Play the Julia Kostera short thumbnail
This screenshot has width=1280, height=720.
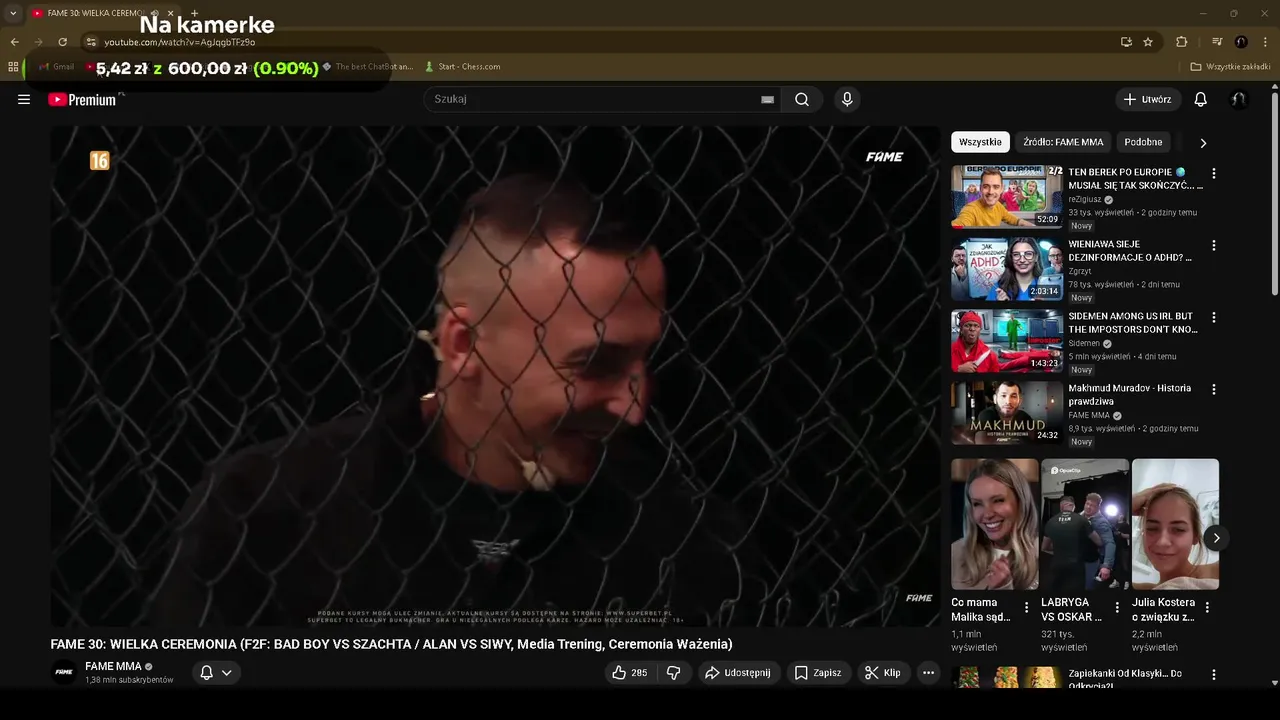pos(1175,524)
